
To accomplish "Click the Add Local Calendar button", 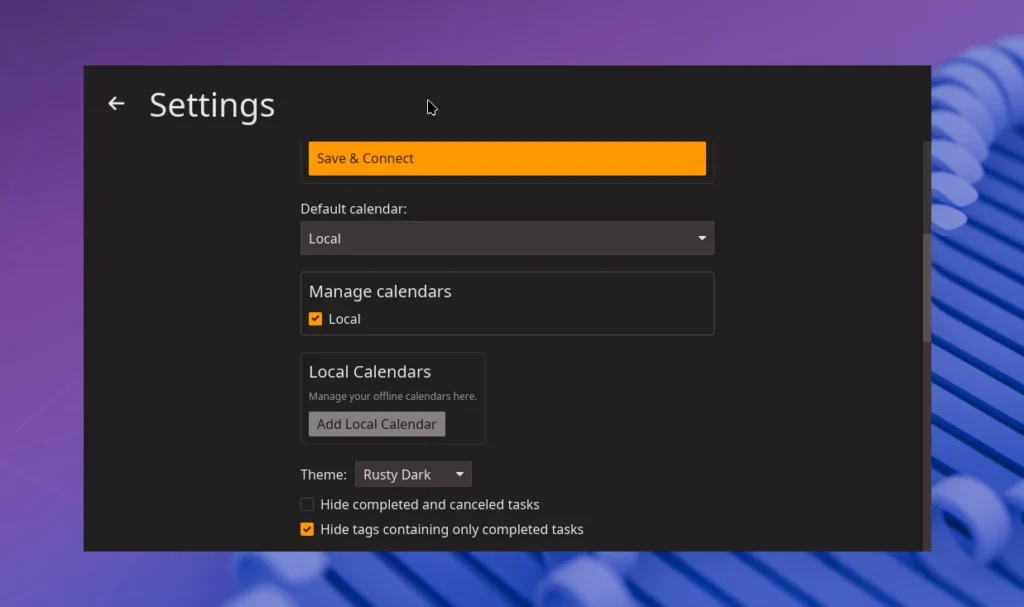I will [376, 424].
